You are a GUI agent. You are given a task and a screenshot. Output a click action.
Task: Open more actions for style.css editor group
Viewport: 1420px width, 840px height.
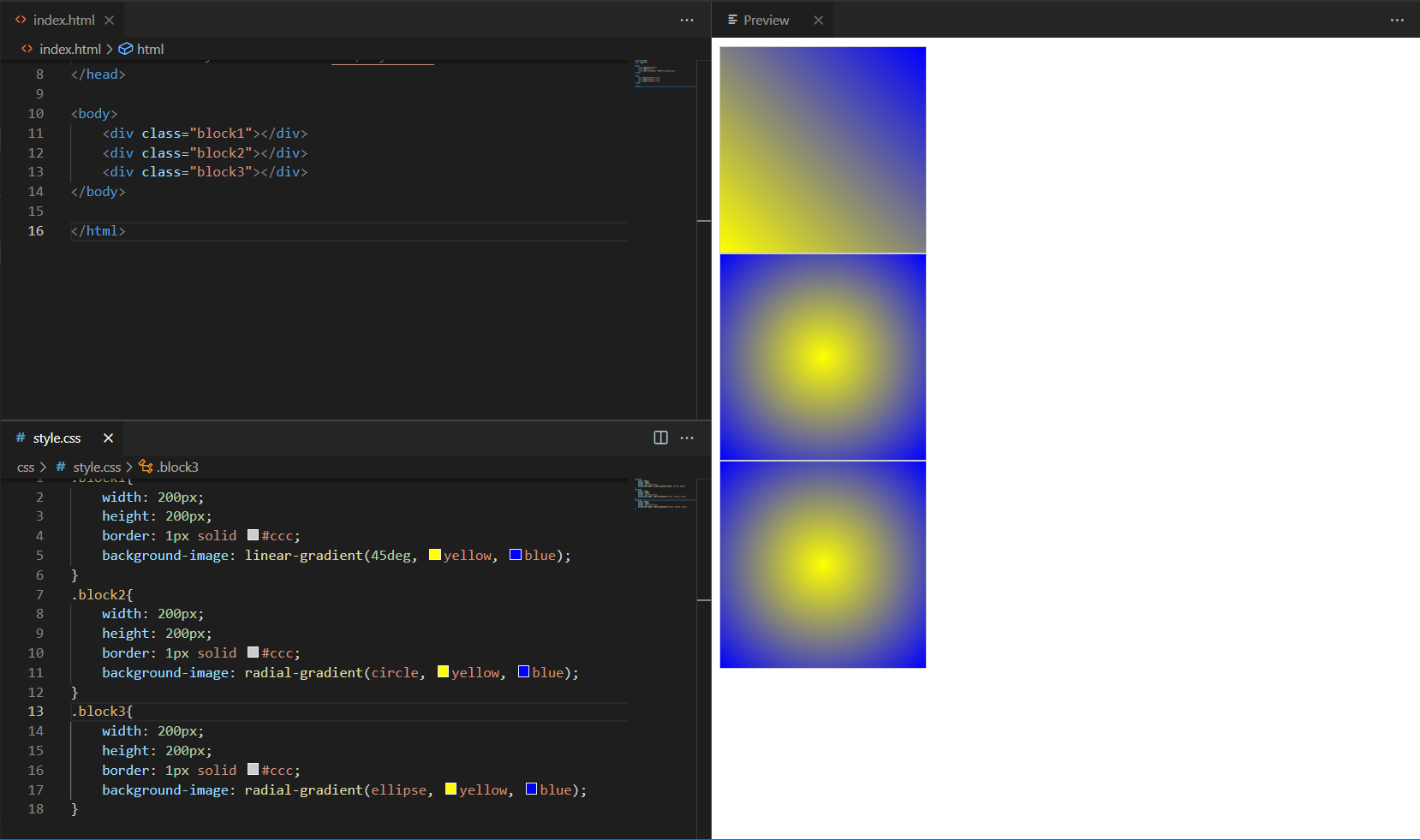687,438
